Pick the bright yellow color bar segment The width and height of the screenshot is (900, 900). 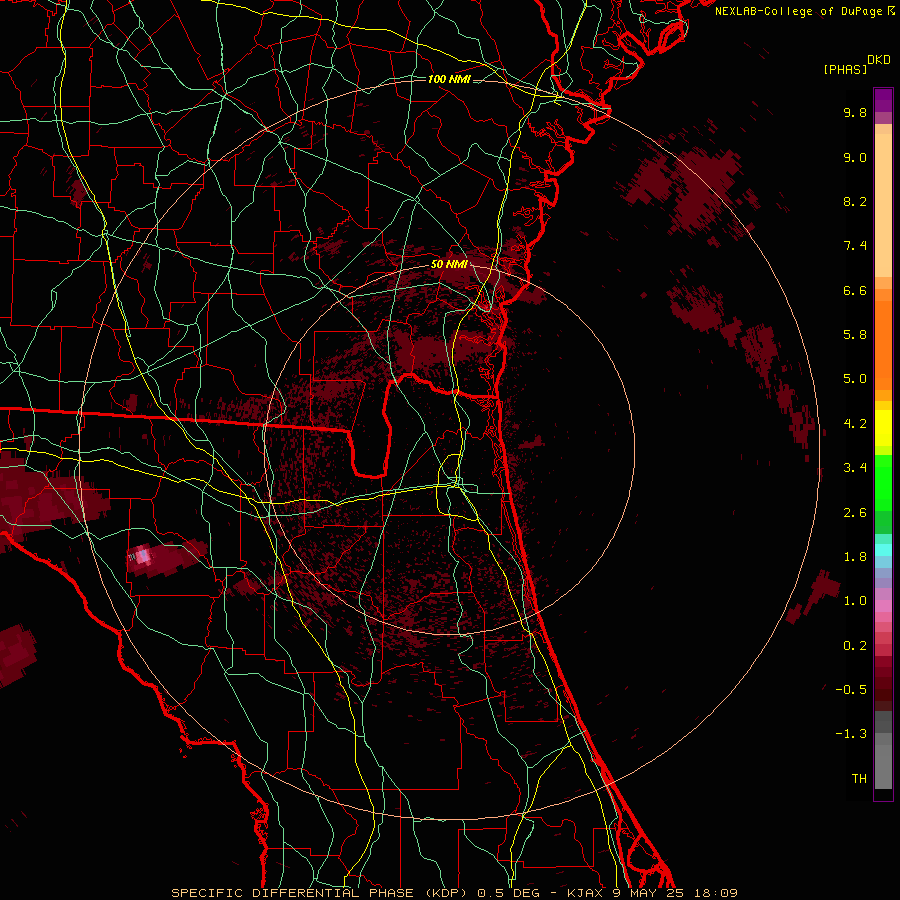pyautogui.click(x=883, y=428)
